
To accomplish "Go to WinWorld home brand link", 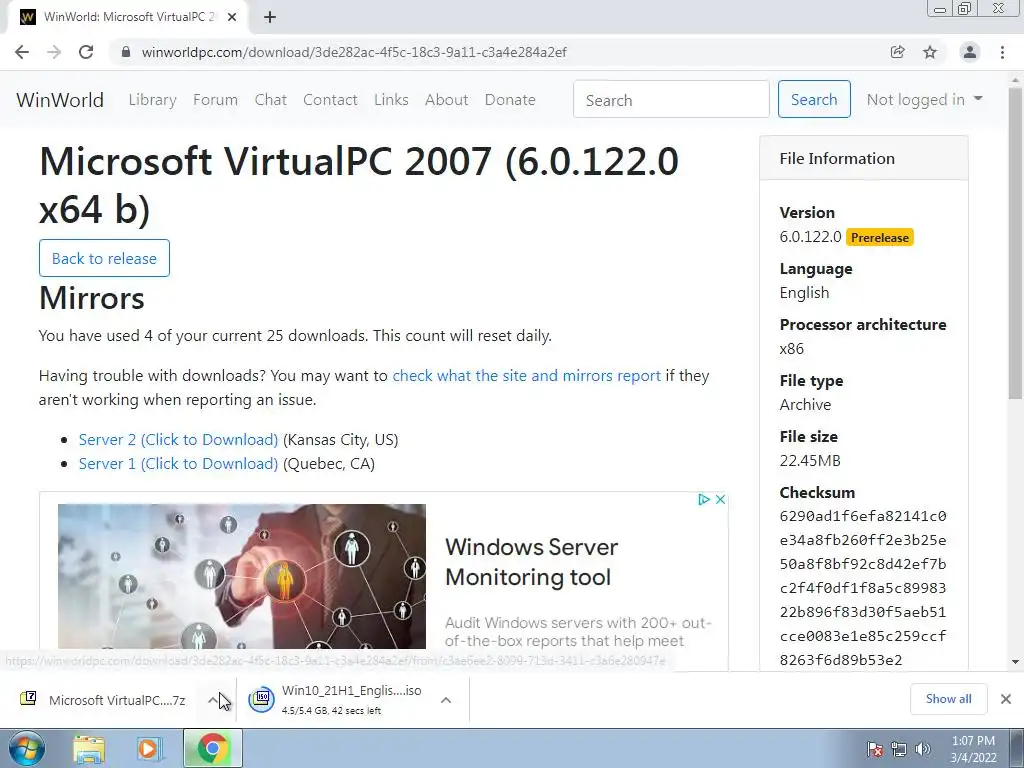I will [x=60, y=100].
